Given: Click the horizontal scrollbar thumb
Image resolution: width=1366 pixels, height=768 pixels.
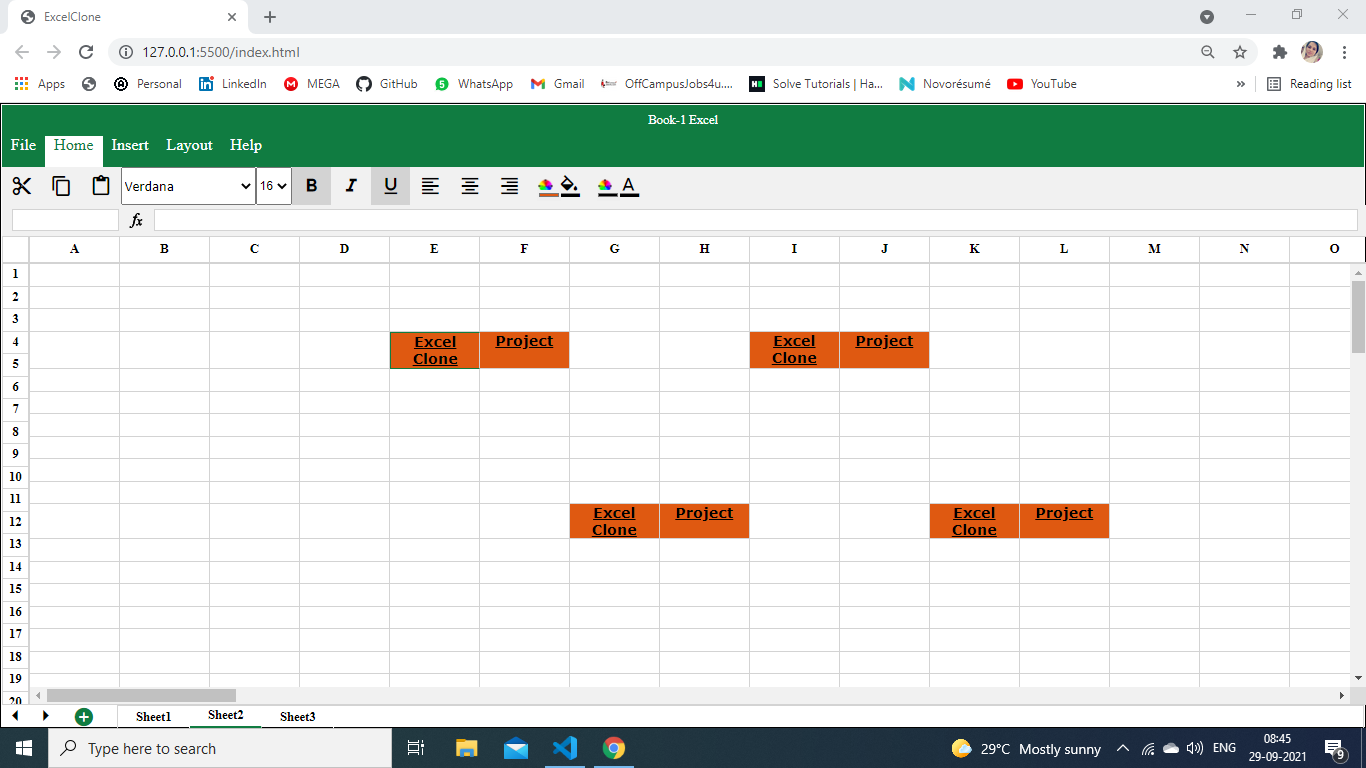Looking at the screenshot, I should (x=141, y=695).
